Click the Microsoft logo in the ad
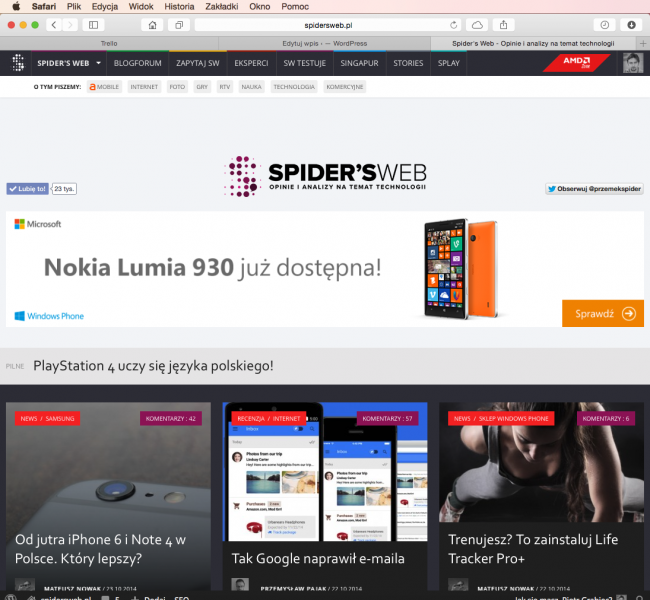650x600 pixels. coord(38,224)
